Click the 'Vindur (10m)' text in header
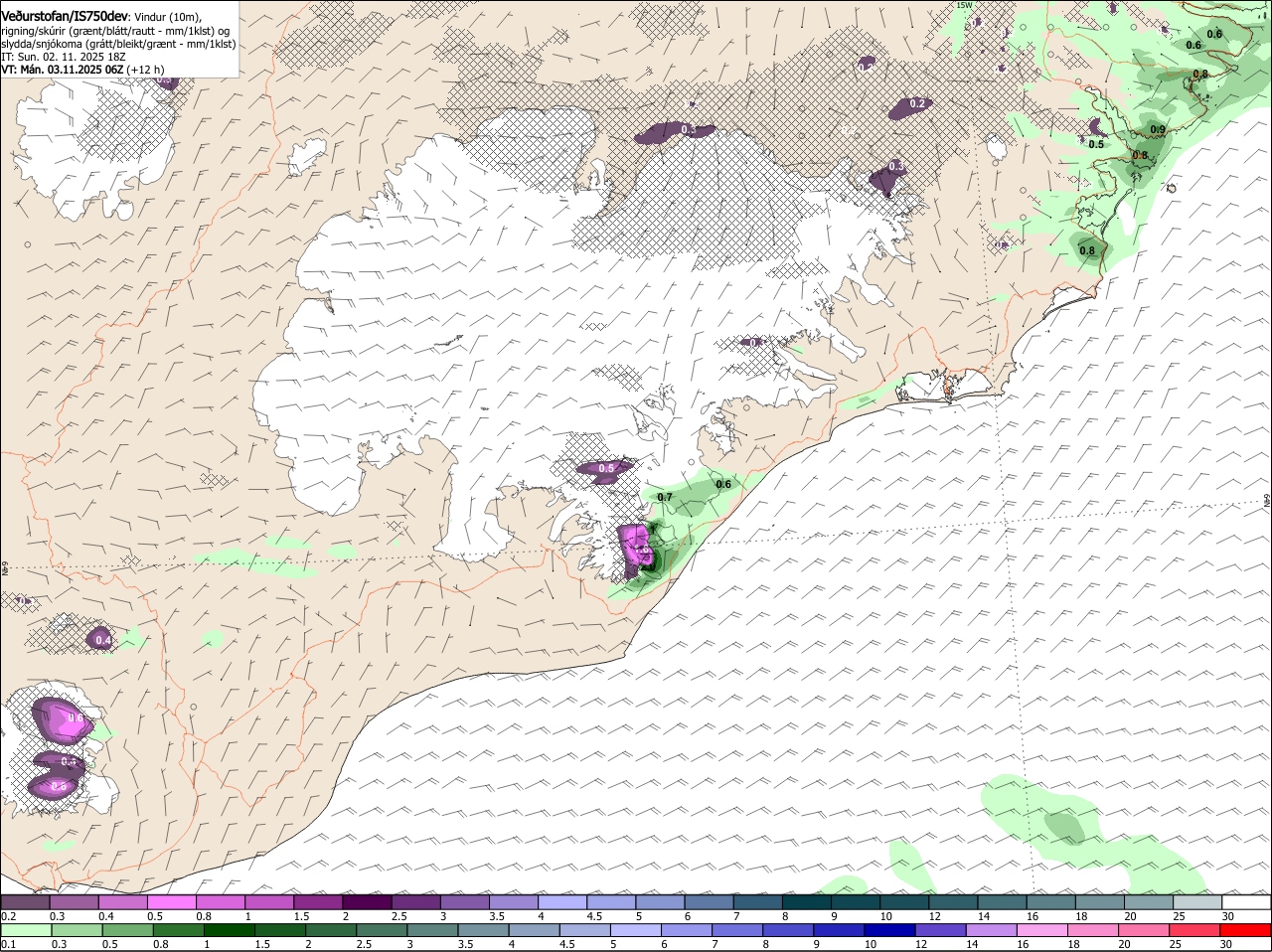The image size is (1272, 952). pyautogui.click(x=167, y=17)
